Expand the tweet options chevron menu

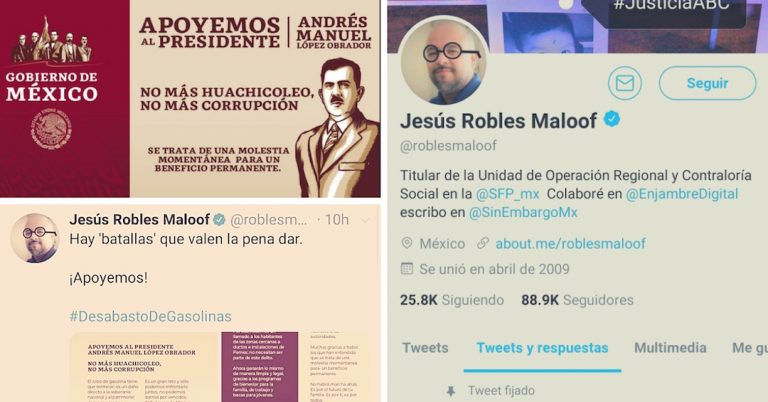point(364,221)
